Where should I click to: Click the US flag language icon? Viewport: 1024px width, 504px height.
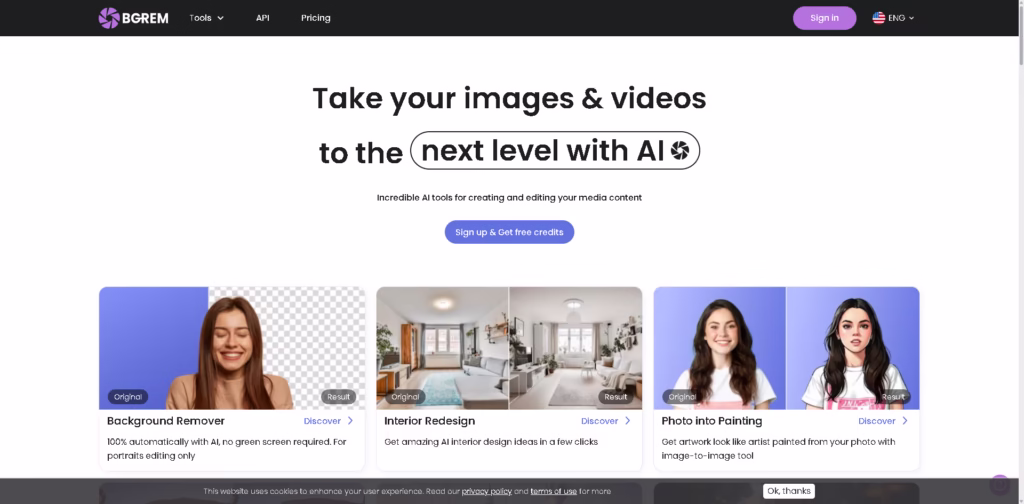click(x=878, y=18)
